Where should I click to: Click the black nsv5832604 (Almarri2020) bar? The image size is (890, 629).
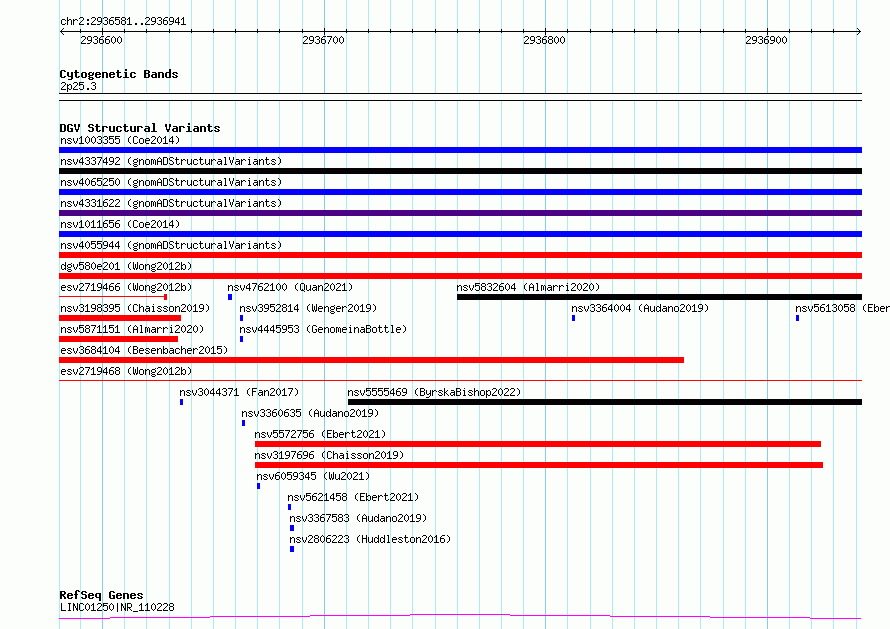pos(660,297)
